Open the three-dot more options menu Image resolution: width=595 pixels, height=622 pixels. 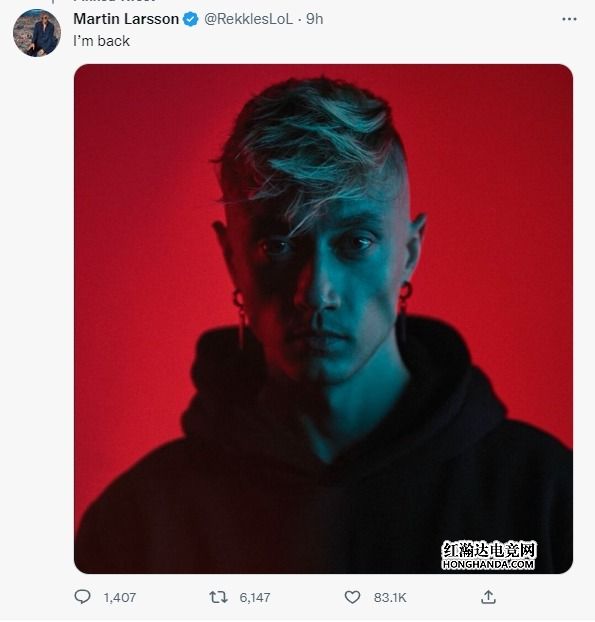pos(569,19)
